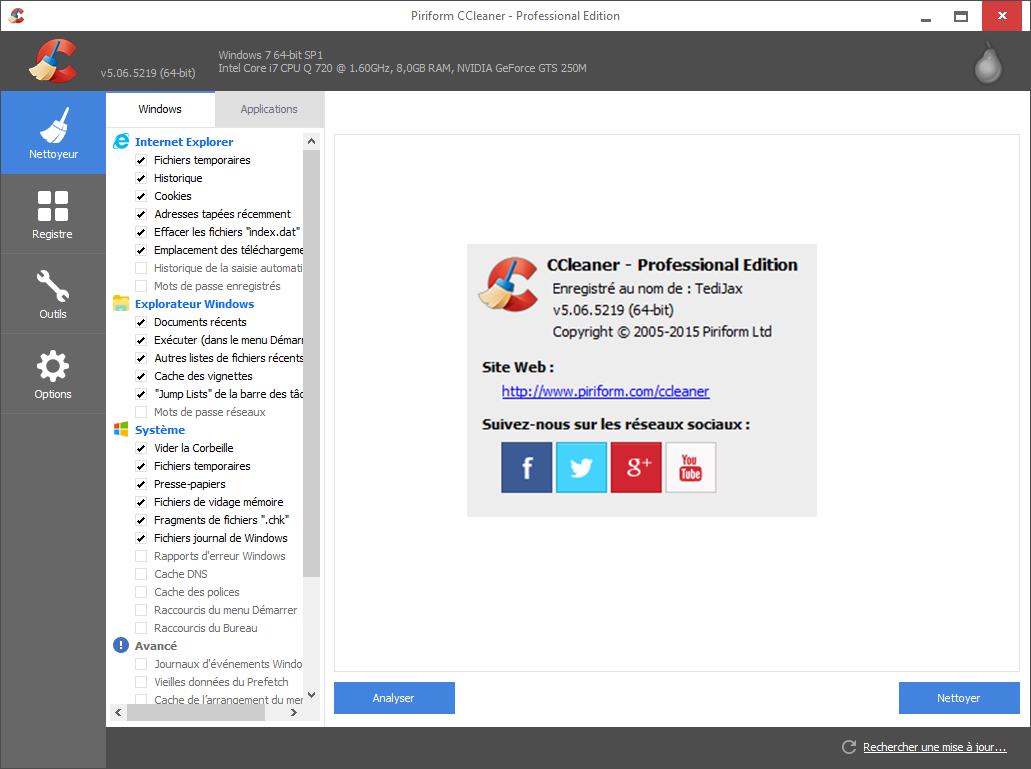Uncheck IE Fichiers temporaires
The width and height of the screenshot is (1031, 769).
141,160
